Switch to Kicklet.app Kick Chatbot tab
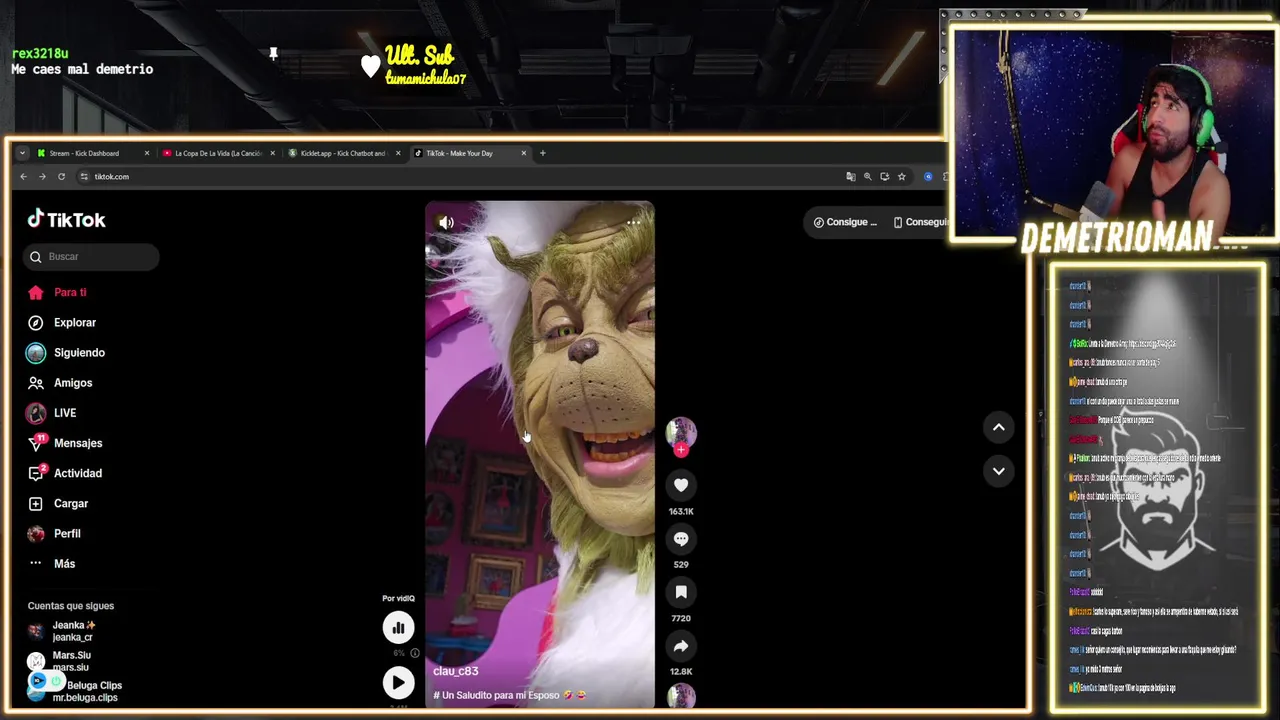This screenshot has height=720, width=1280. click(x=343, y=153)
